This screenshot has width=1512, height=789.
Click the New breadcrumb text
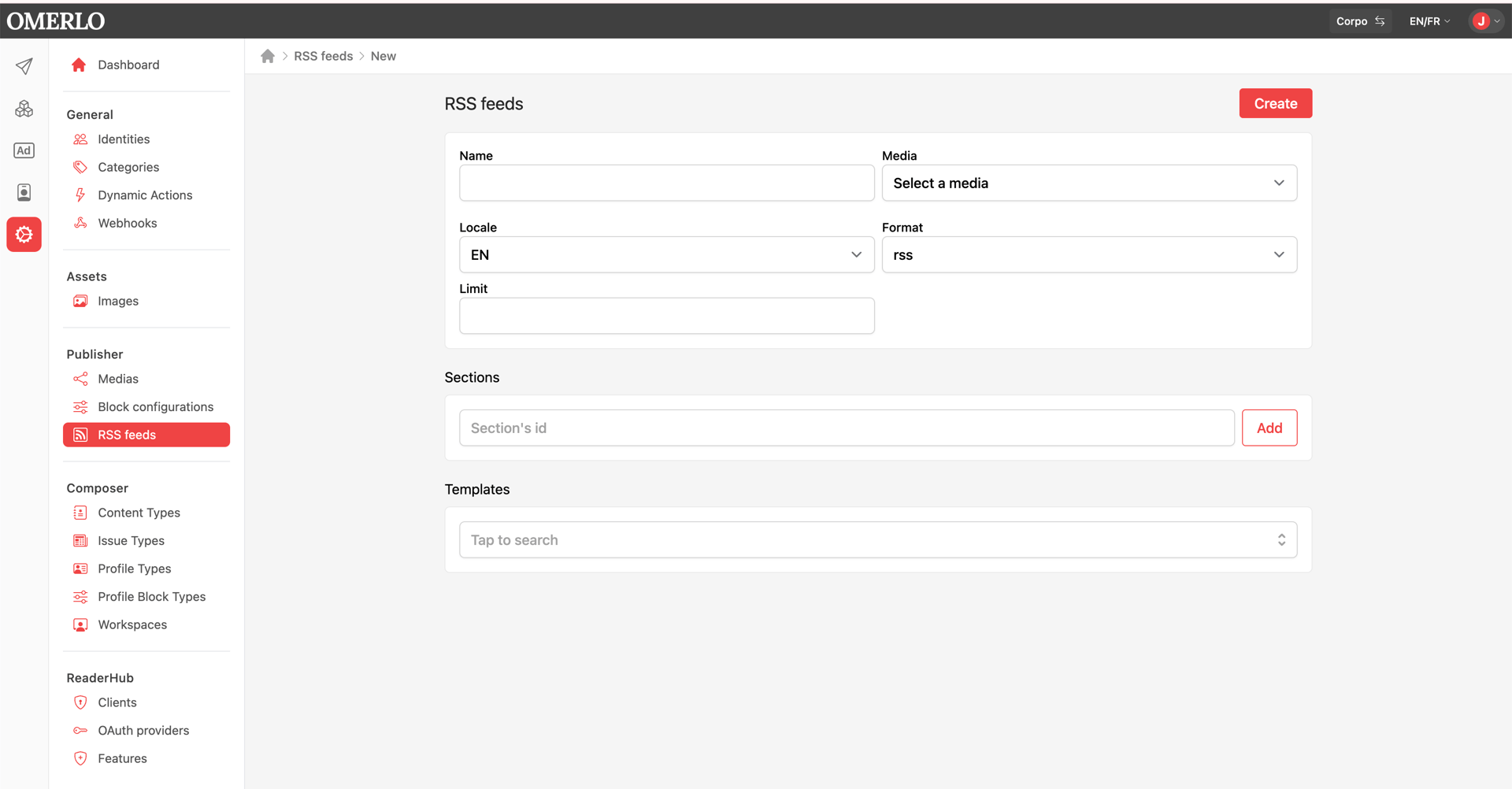pos(384,56)
